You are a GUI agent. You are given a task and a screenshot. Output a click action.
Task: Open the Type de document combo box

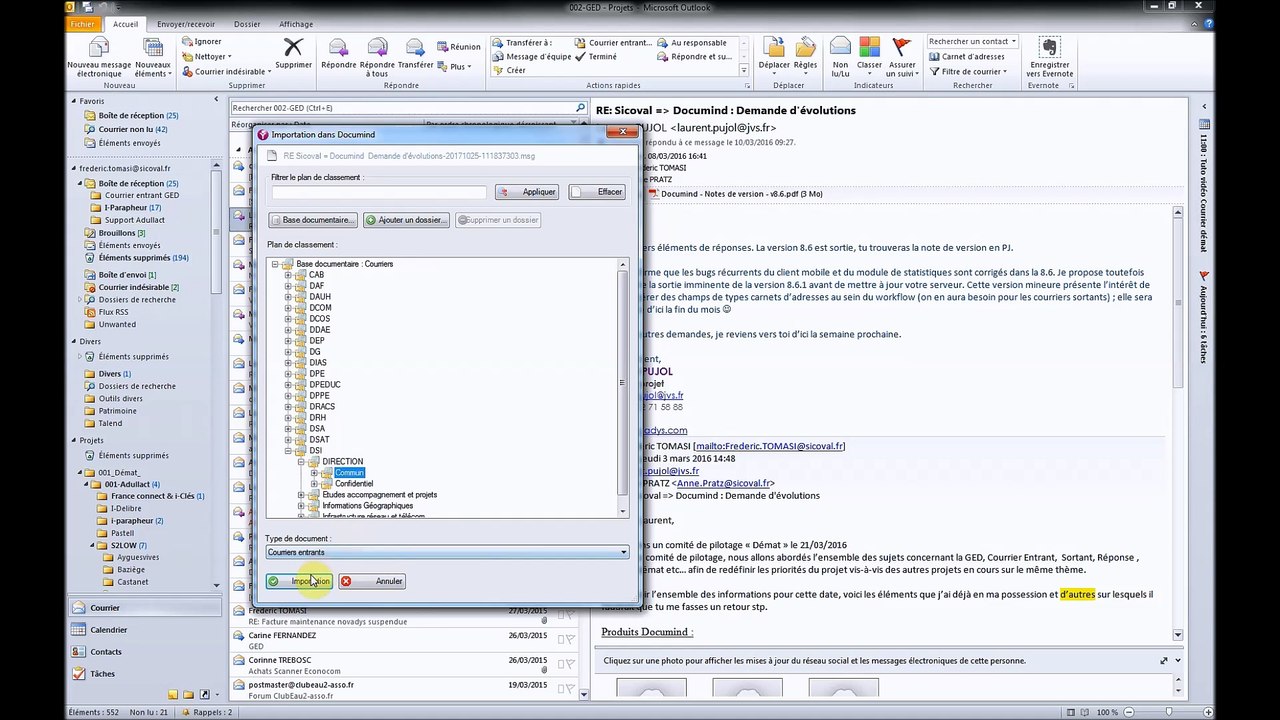click(x=447, y=552)
